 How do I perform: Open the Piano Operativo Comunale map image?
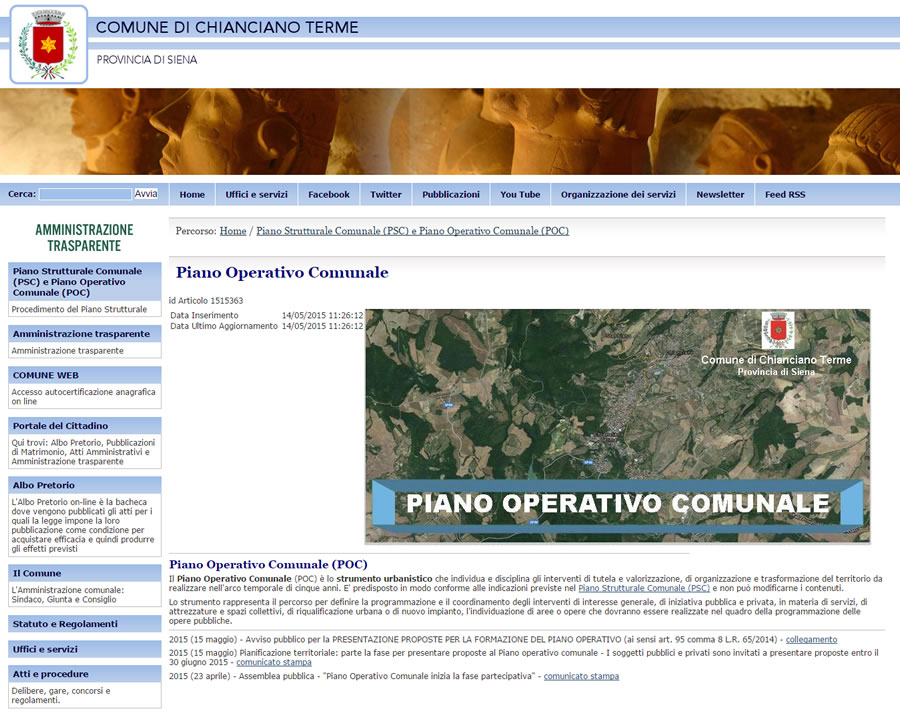tap(617, 425)
